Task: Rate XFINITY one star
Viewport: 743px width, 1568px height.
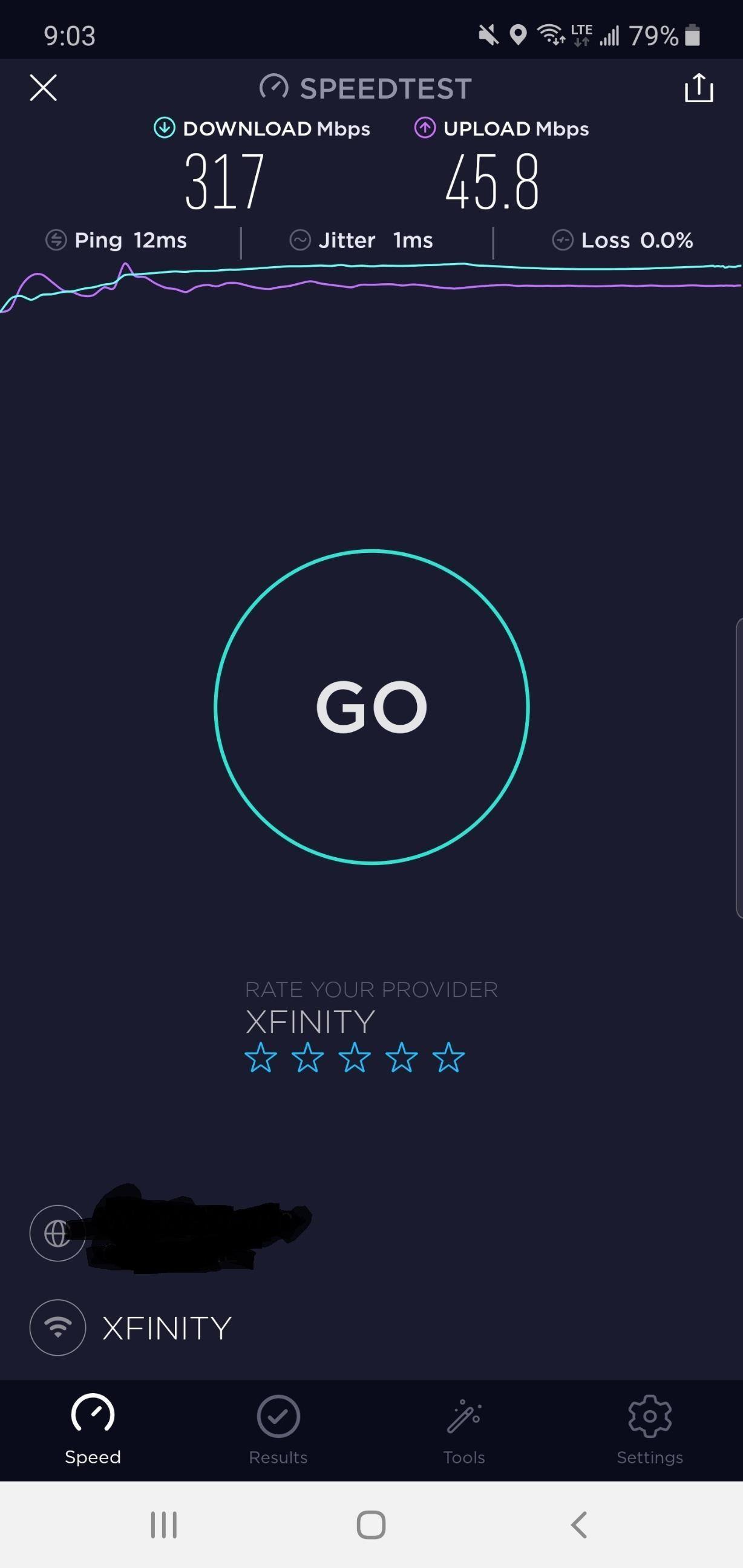Action: click(x=261, y=1057)
